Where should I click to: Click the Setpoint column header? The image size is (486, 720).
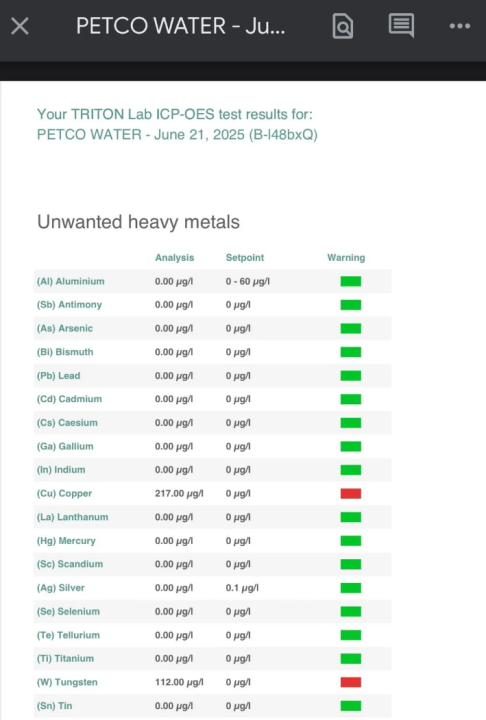[245, 258]
